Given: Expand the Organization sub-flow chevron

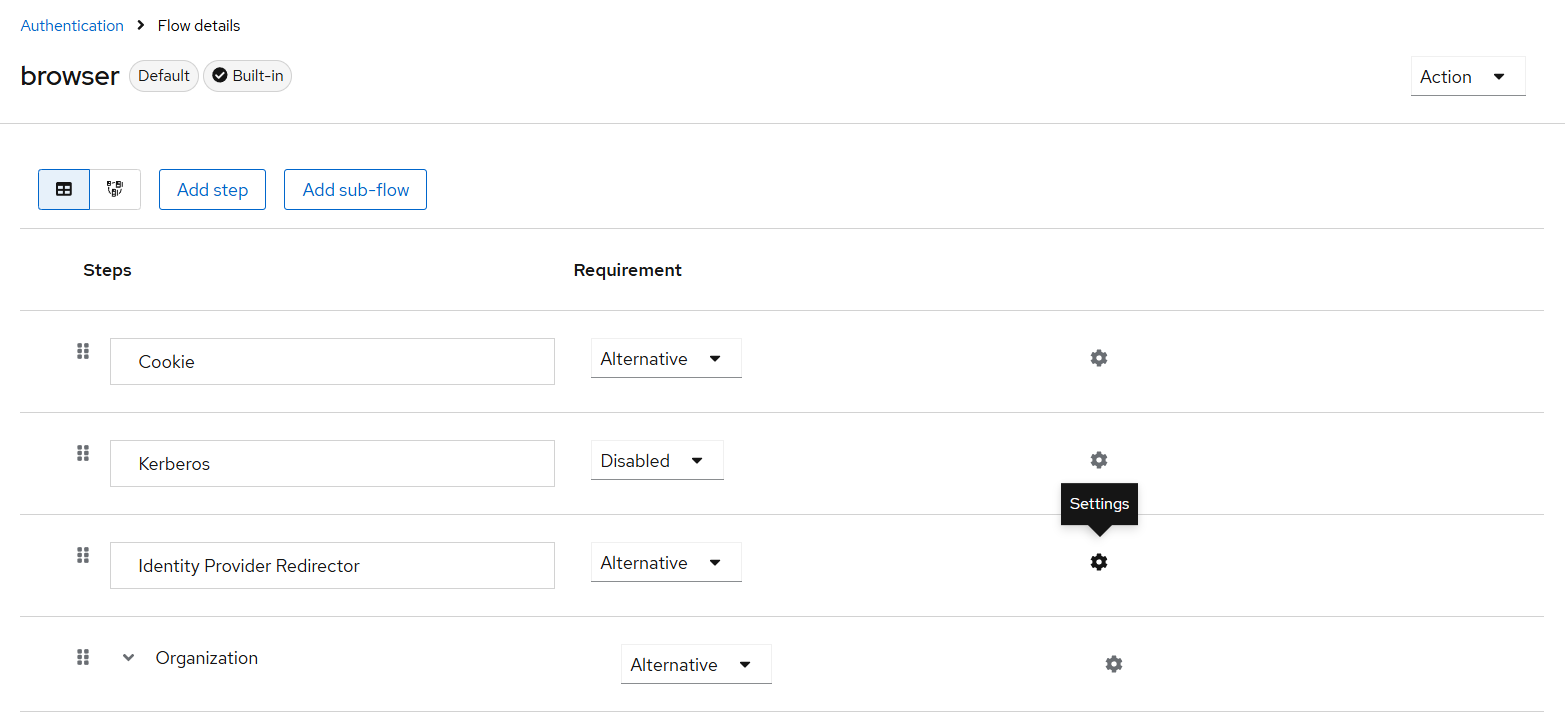Looking at the screenshot, I should point(128,658).
